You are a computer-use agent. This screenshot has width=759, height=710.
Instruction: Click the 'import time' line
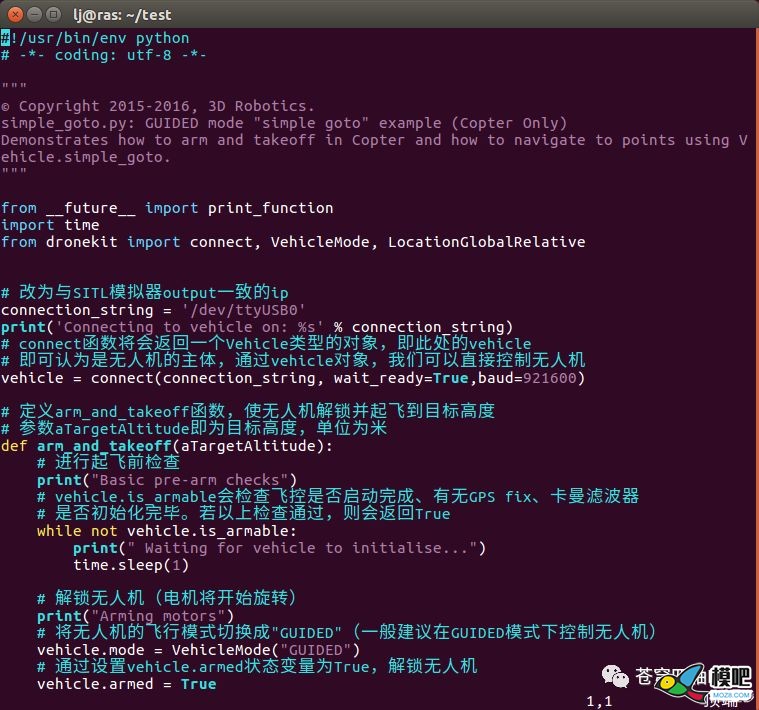click(50, 225)
